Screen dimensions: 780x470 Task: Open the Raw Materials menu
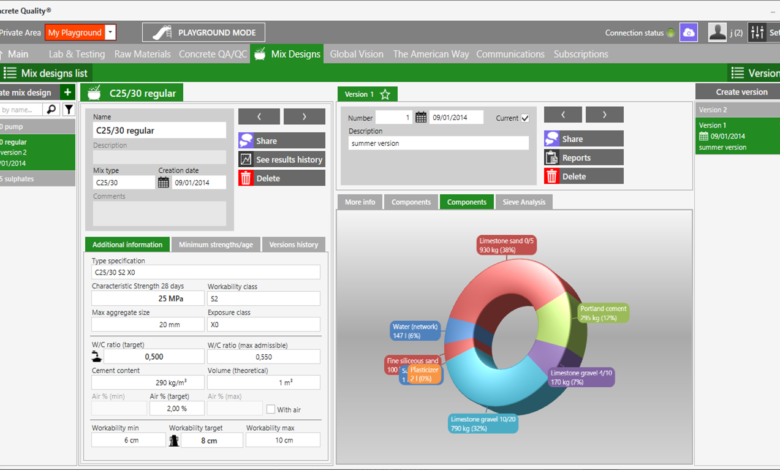click(x=142, y=54)
